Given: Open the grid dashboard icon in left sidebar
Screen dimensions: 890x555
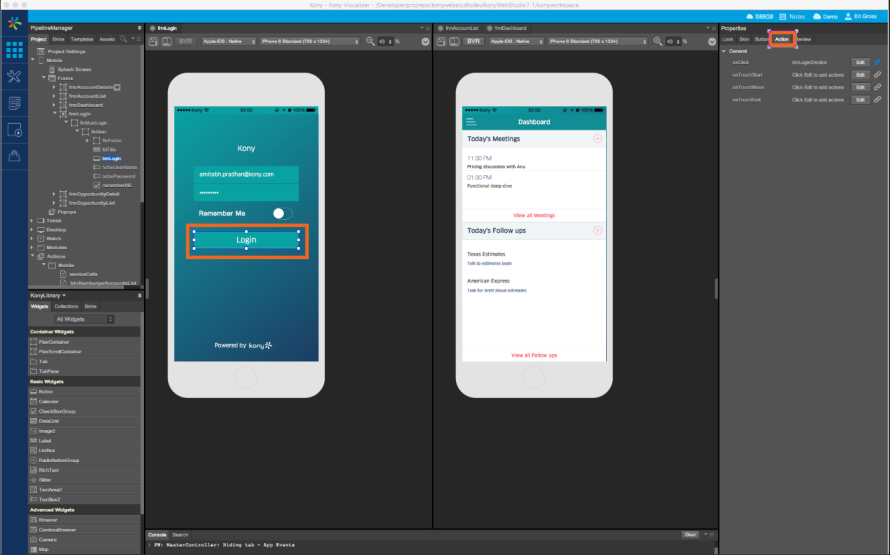Looking at the screenshot, I should (x=14, y=50).
